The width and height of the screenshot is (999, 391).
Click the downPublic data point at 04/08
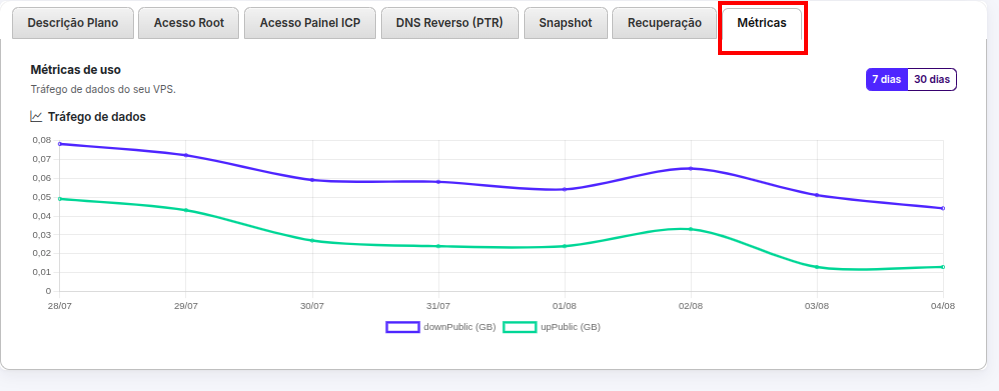[x=943, y=208]
